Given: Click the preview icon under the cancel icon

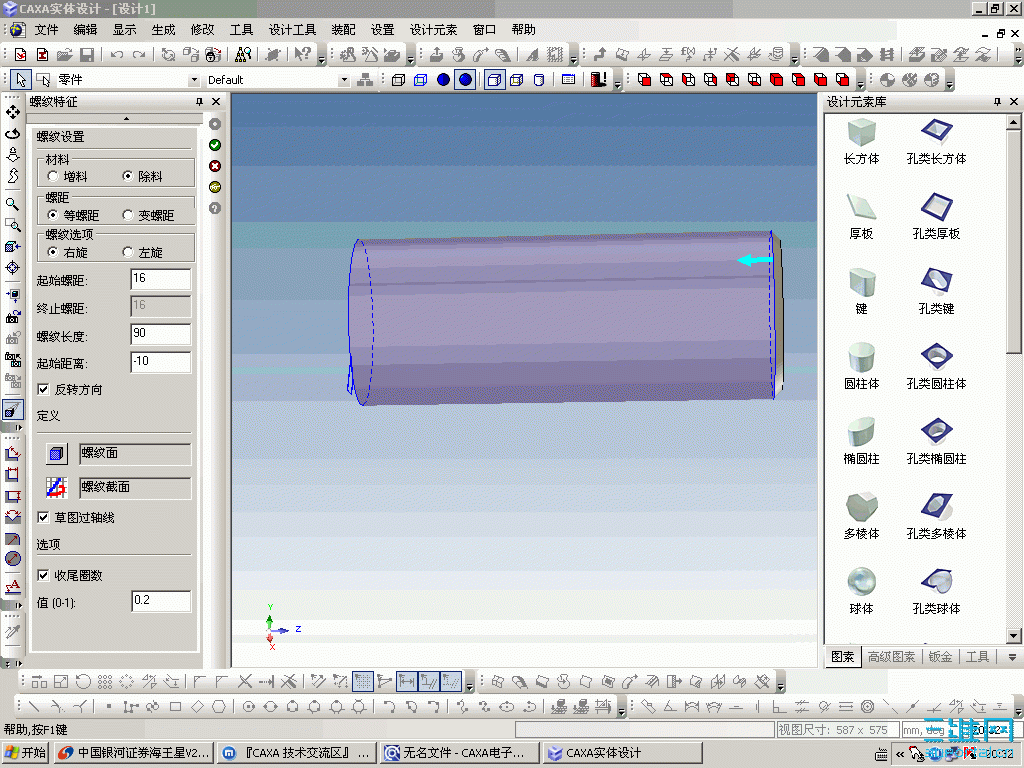Looking at the screenshot, I should [215, 187].
